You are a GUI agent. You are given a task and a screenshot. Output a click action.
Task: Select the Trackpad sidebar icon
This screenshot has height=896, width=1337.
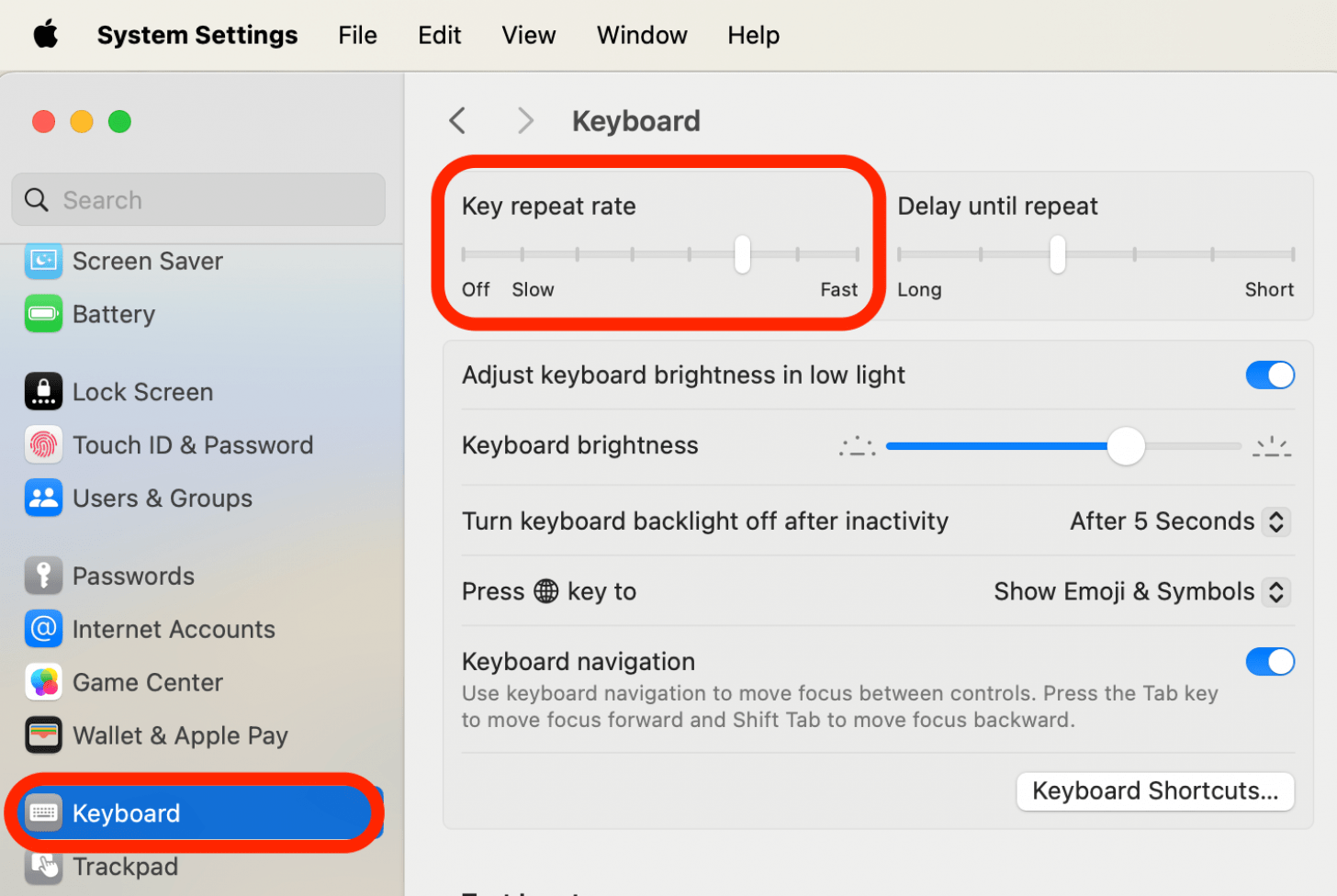[x=43, y=866]
